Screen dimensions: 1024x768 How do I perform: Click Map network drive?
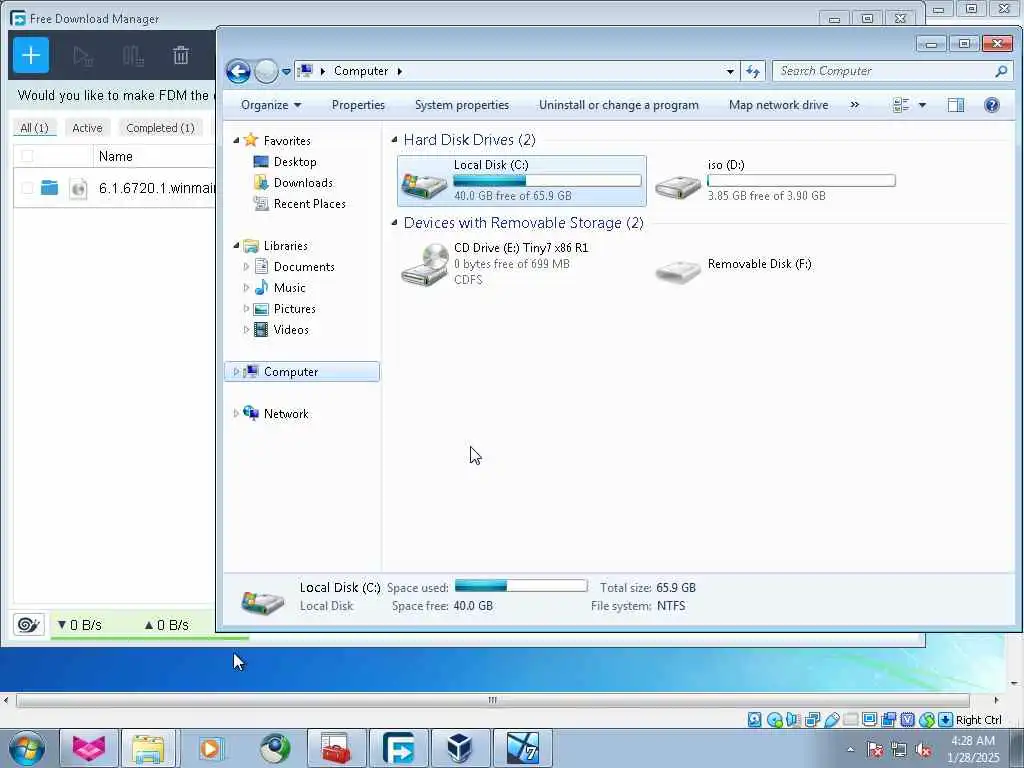tap(778, 105)
